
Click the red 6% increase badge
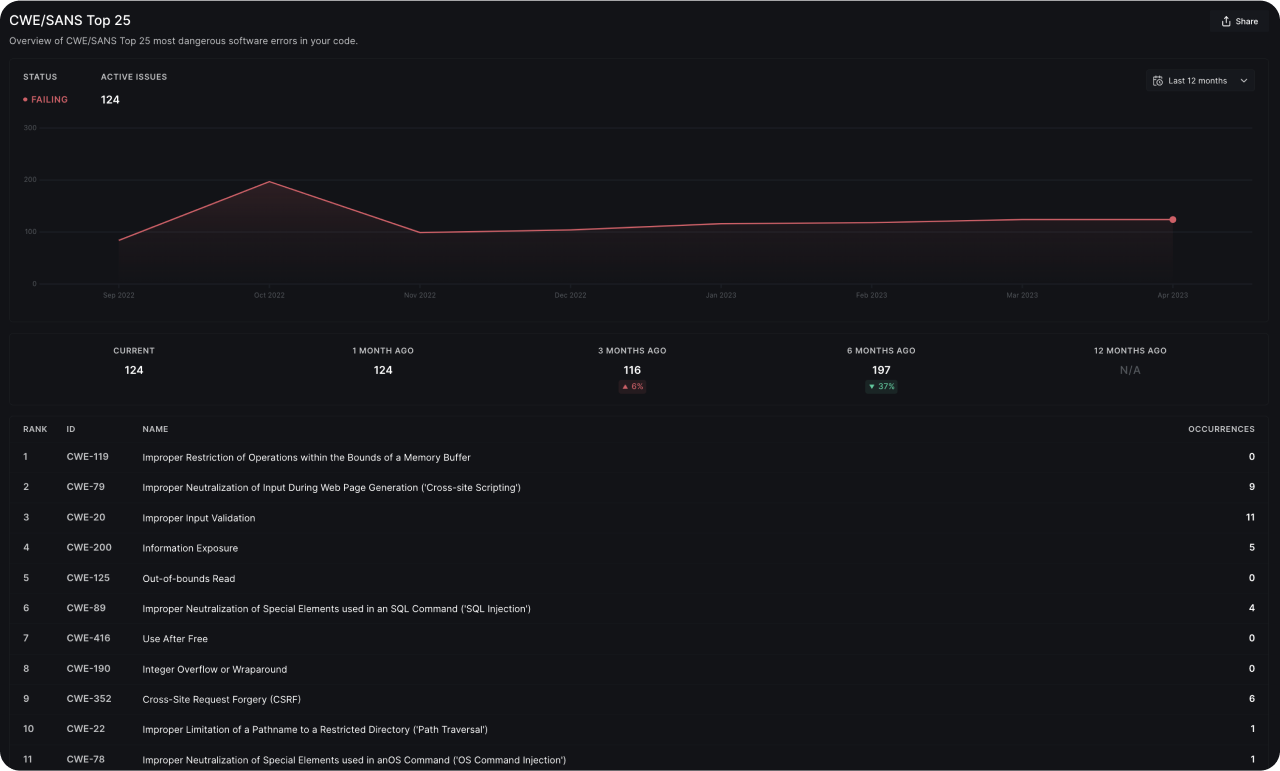(632, 387)
